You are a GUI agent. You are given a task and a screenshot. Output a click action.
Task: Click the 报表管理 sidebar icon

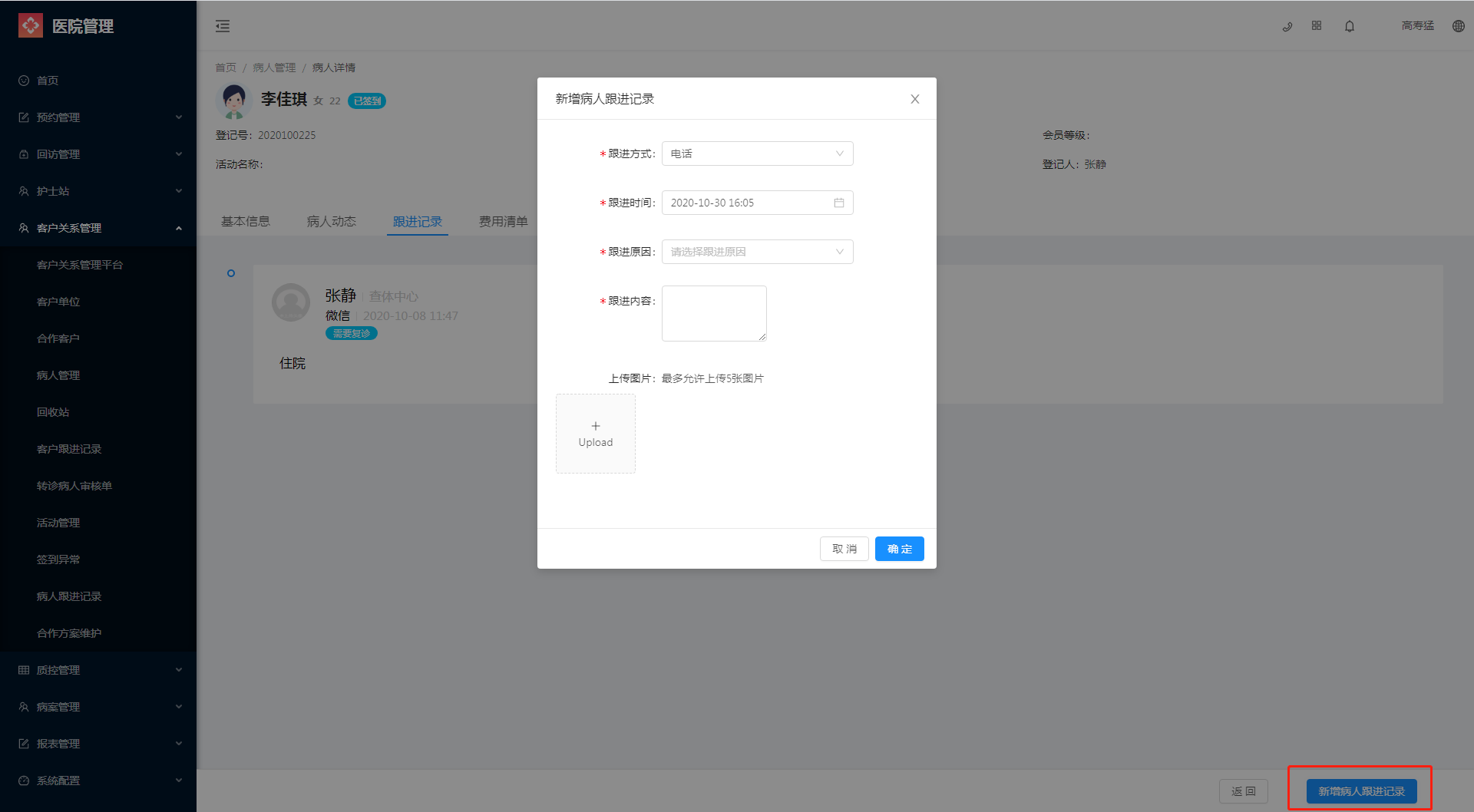coord(24,744)
